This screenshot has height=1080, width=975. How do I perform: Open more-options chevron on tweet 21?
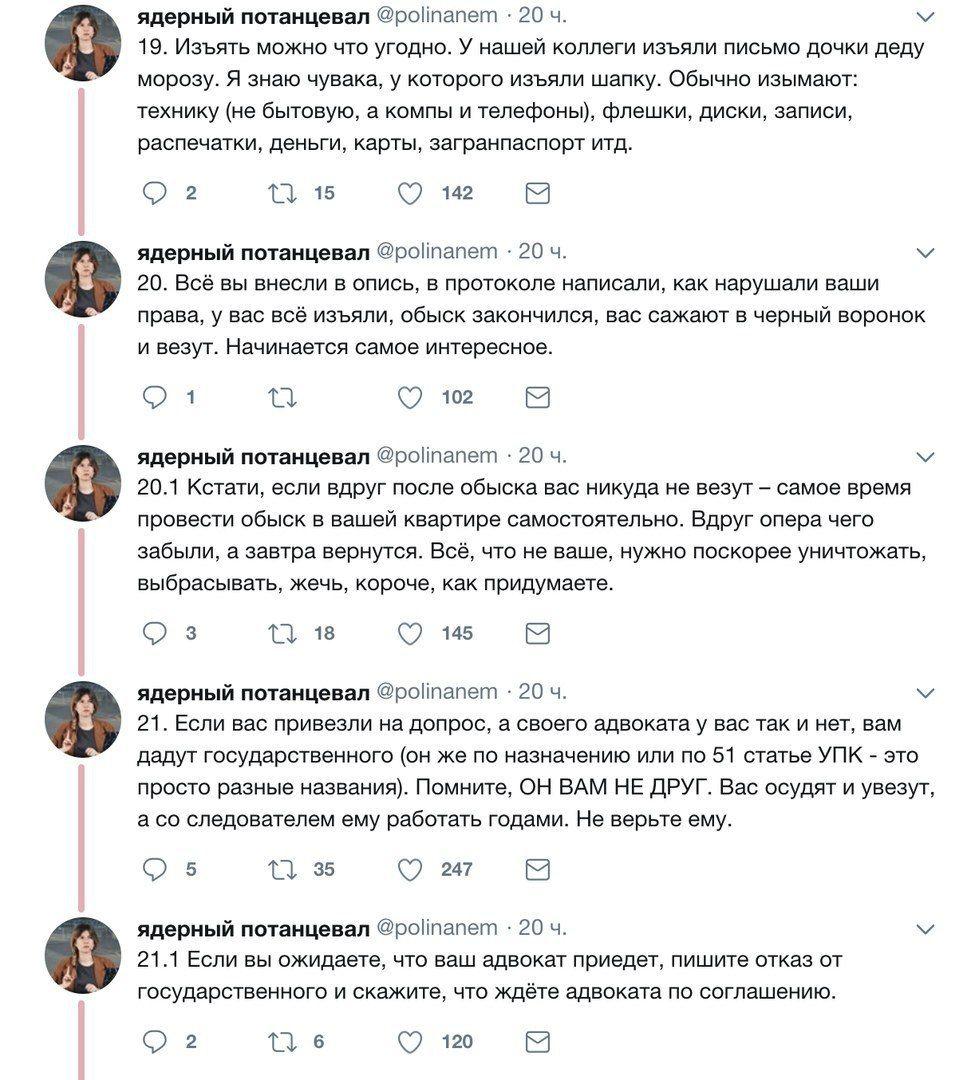coord(926,693)
